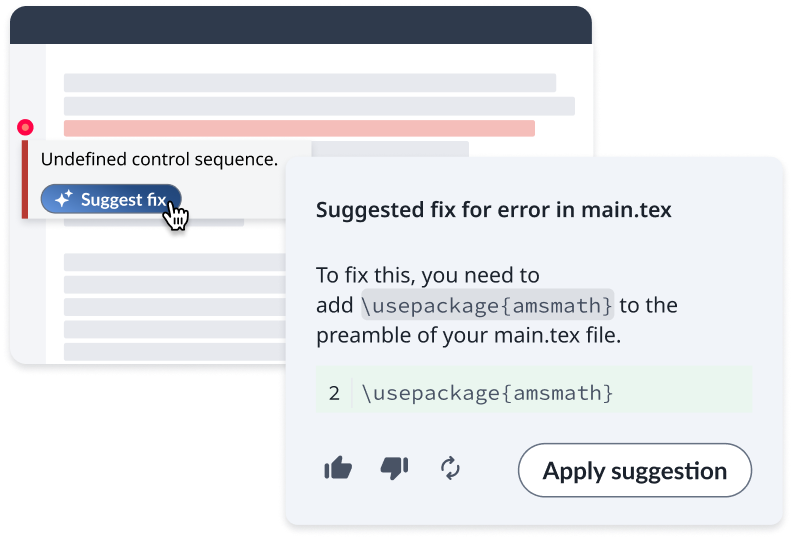This screenshot has width=791, height=537.
Task: Apply the suggestion with the Apply suggestion button
Action: pos(634,470)
